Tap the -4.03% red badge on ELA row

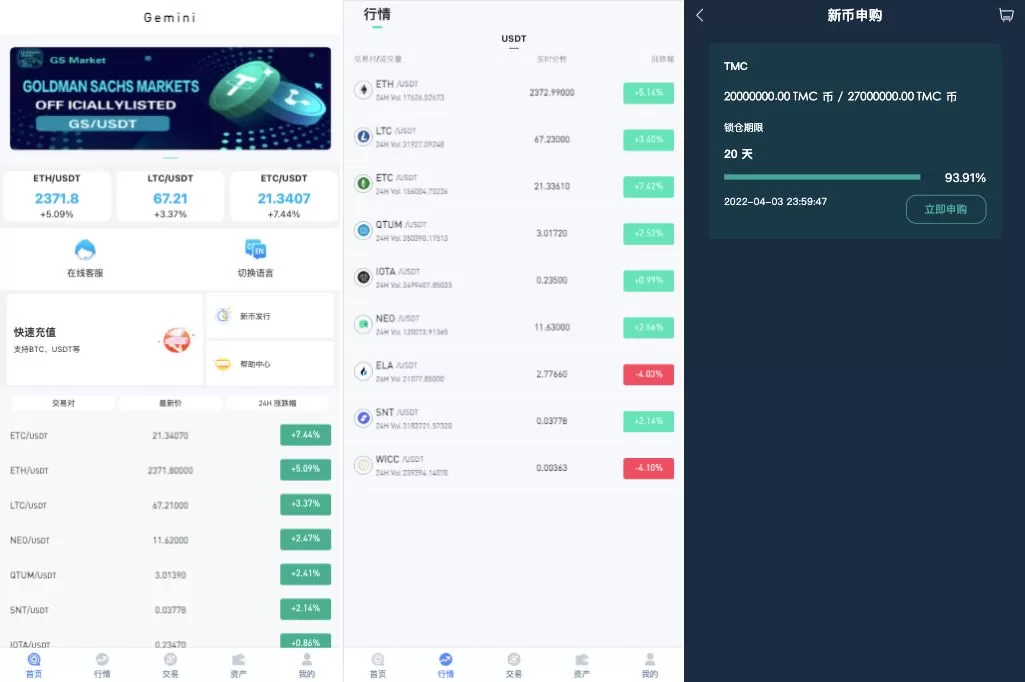click(x=648, y=374)
